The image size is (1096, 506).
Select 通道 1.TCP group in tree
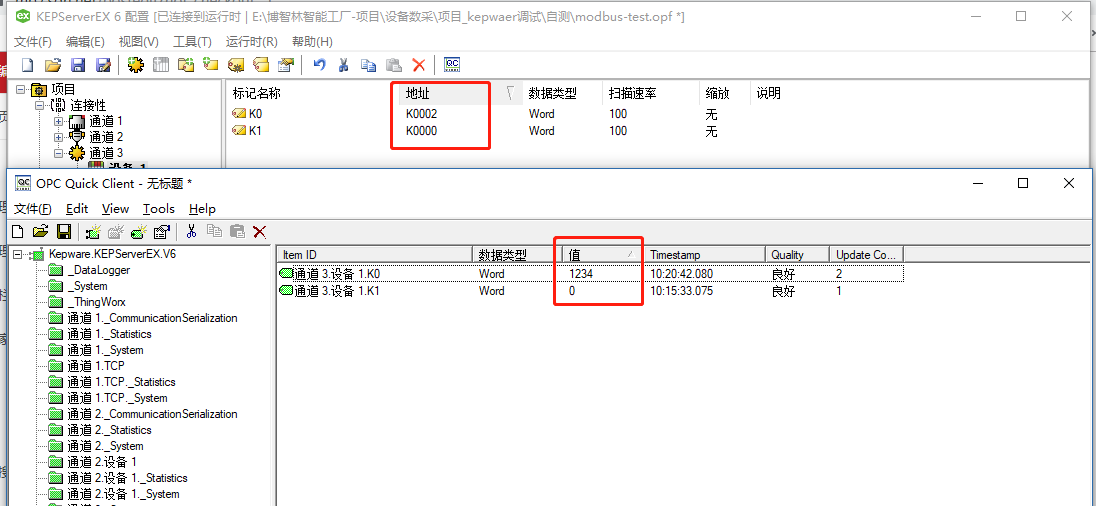[95, 366]
